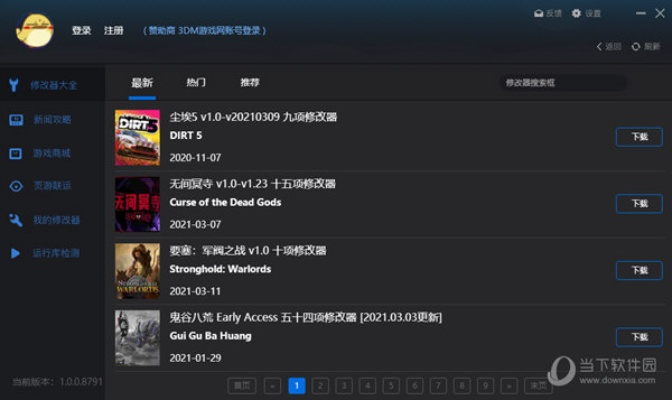Click previous page « arrow button

(273, 386)
